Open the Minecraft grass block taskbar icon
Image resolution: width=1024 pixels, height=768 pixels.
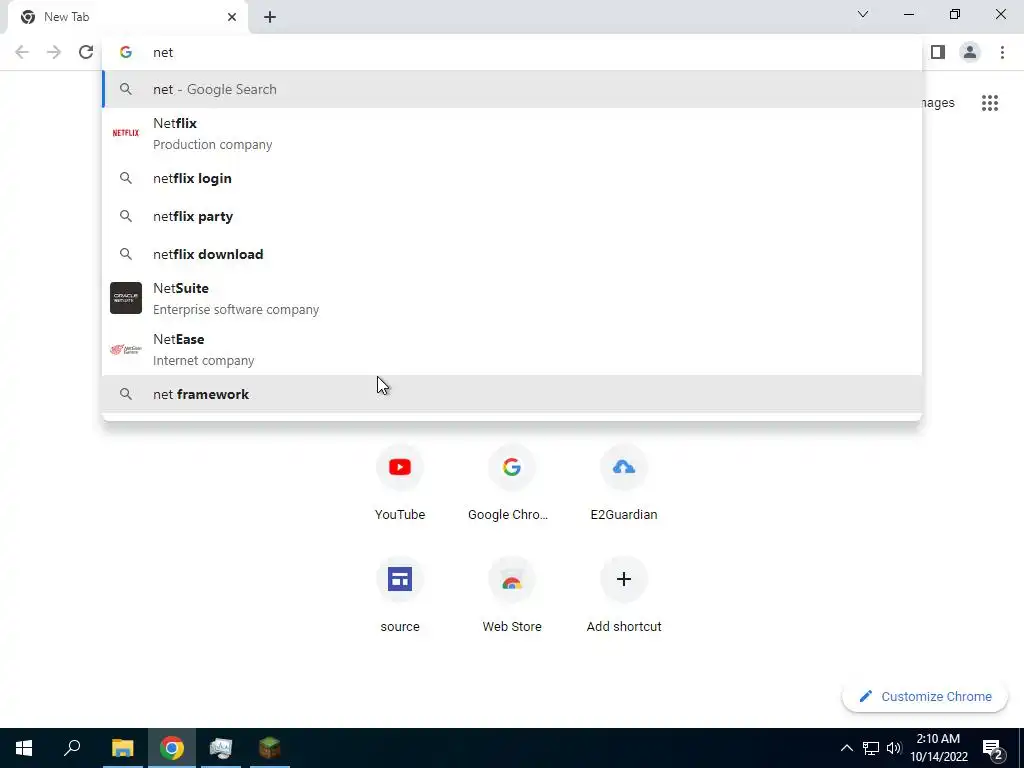pyautogui.click(x=270, y=748)
